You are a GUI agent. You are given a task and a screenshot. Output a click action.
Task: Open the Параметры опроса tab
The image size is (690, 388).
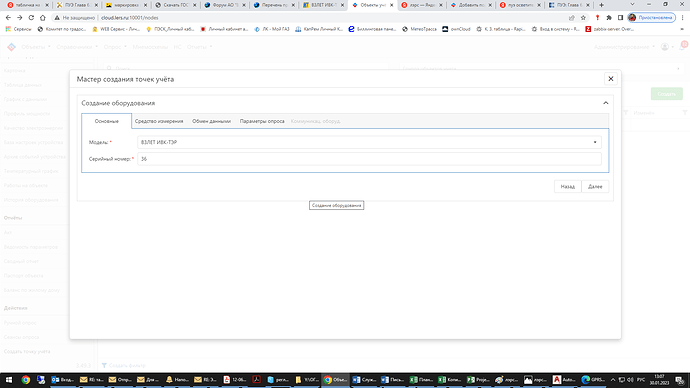(x=262, y=121)
